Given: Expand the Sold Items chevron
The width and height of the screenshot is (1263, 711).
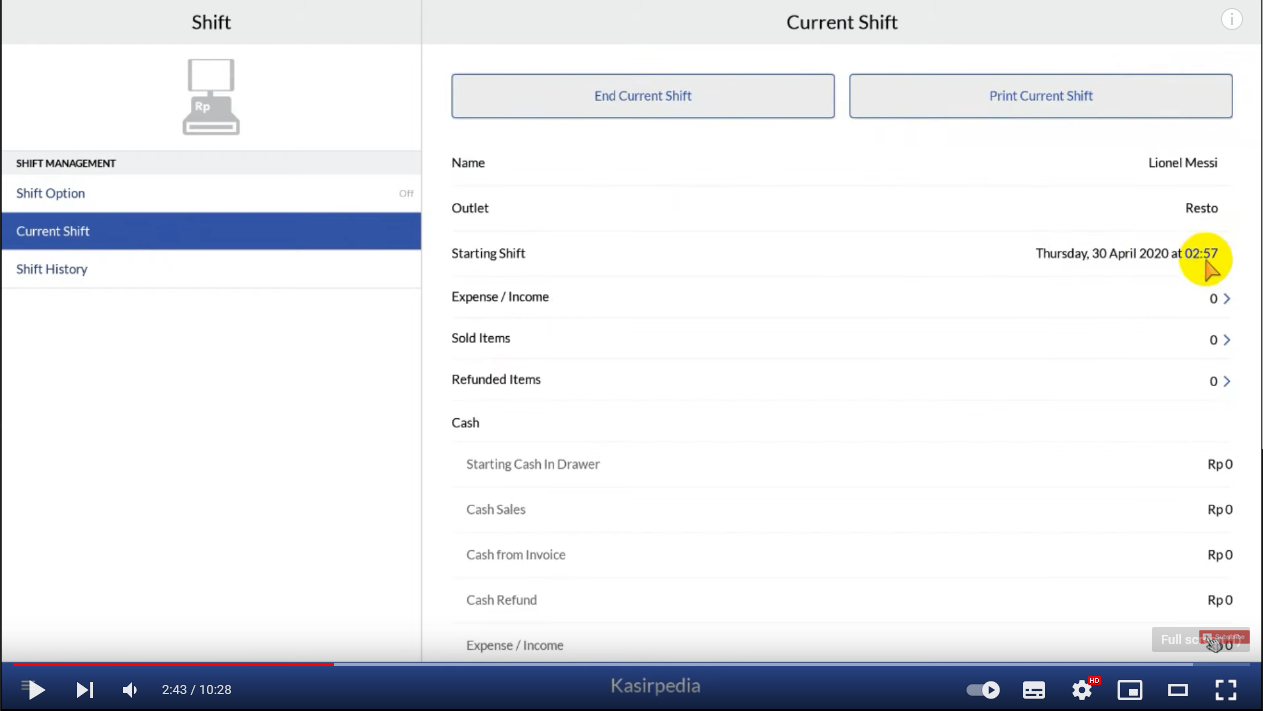Looking at the screenshot, I should [1227, 340].
